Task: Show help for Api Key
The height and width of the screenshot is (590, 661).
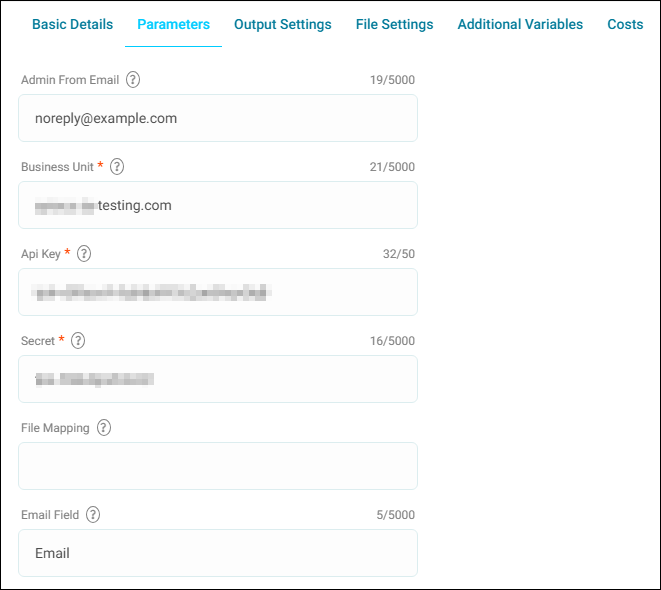Action: (84, 254)
